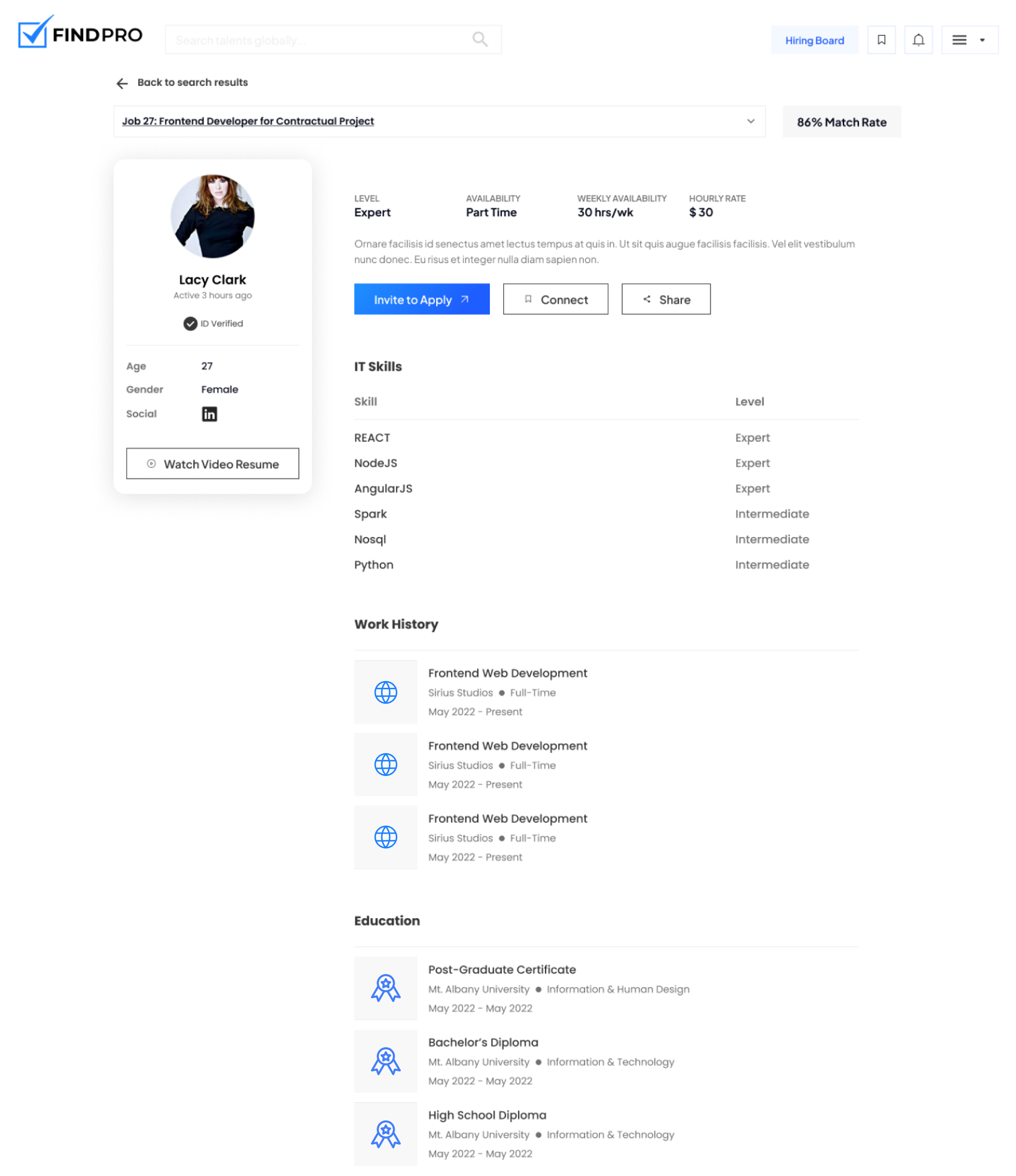Open Lacy Clark's LinkedIn profile icon
The width and height of the screenshot is (1016, 1176).
point(209,414)
